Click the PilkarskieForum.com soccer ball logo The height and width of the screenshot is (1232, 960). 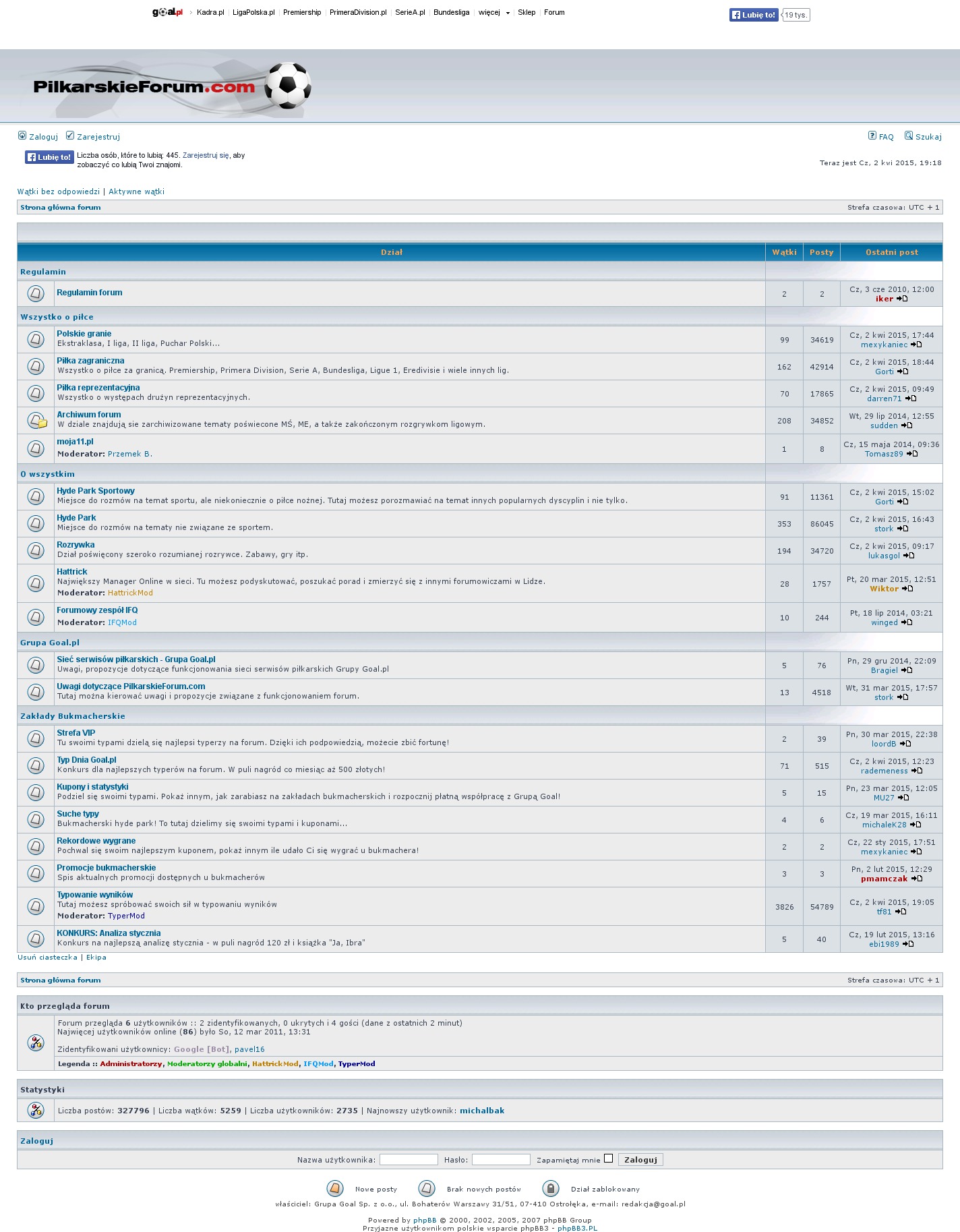pos(287,86)
